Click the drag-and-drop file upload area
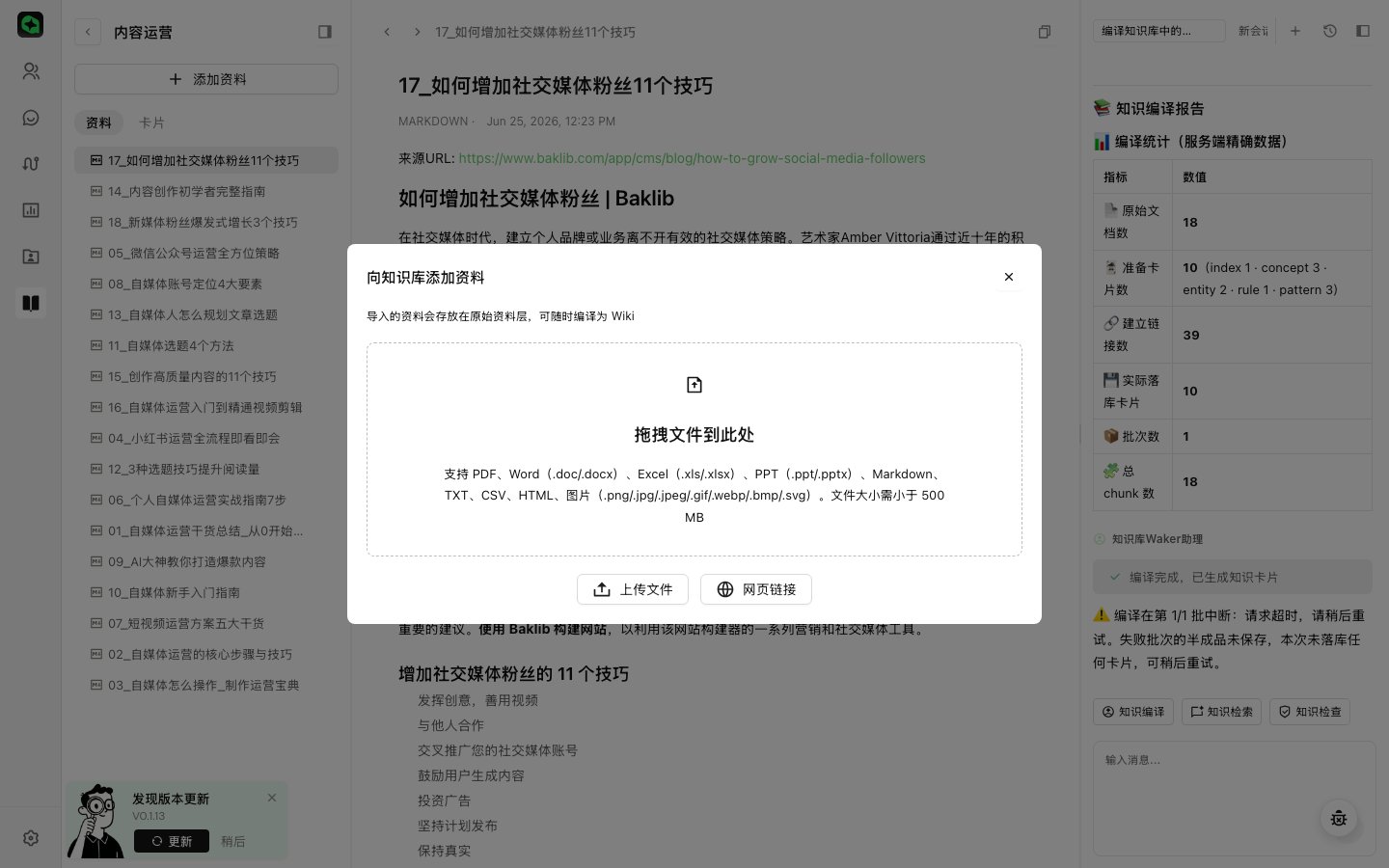 click(694, 449)
